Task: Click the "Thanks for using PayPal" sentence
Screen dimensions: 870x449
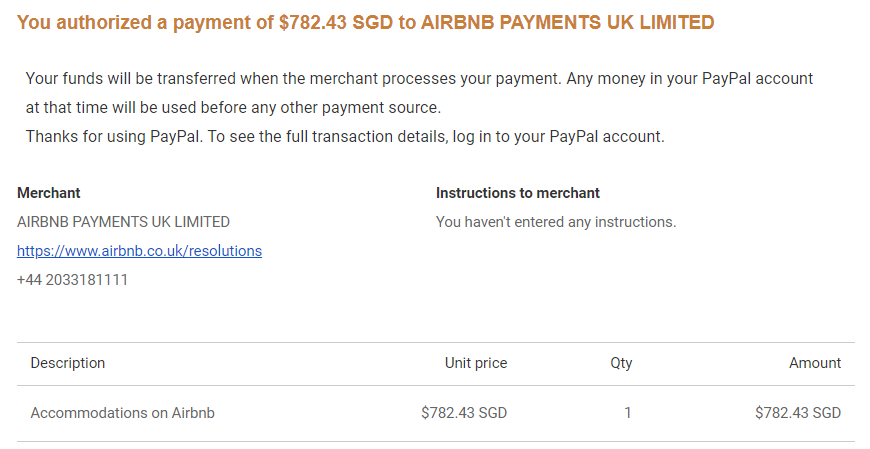Action: 345,137
